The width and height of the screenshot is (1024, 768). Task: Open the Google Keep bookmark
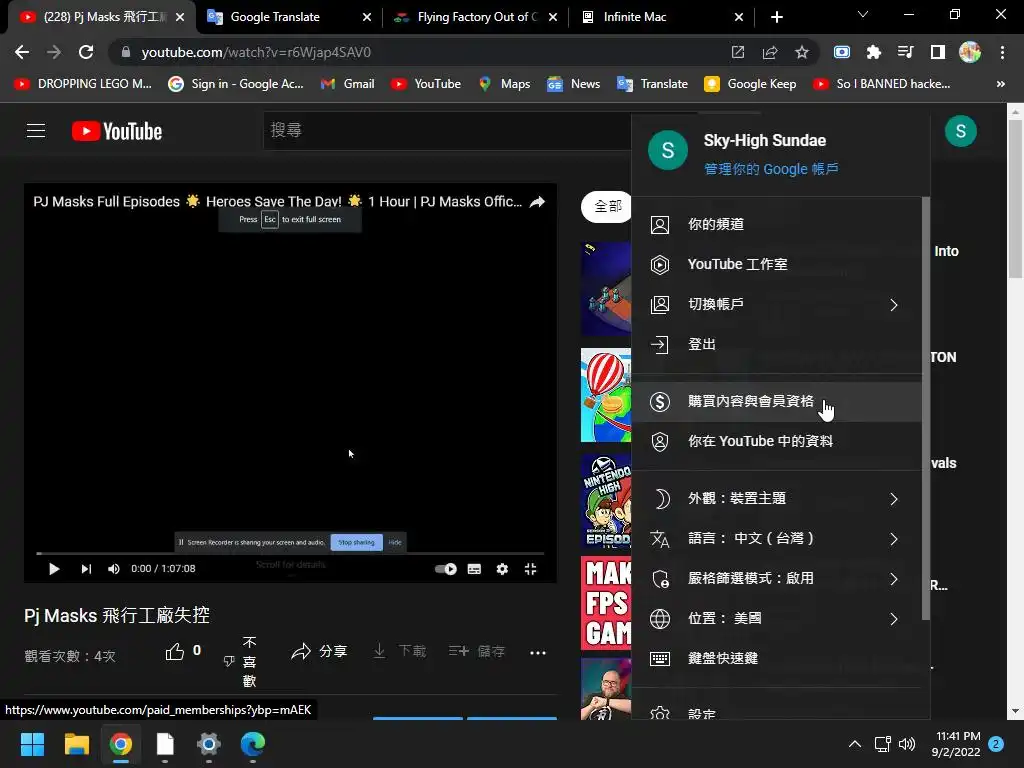coord(750,84)
